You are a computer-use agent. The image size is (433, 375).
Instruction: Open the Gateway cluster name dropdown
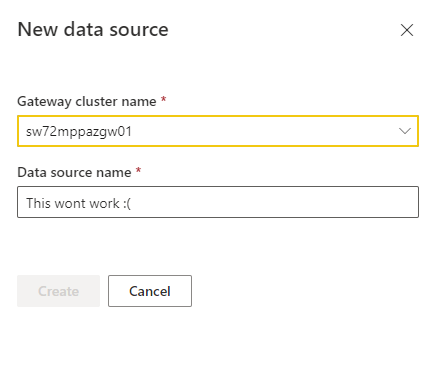218,131
